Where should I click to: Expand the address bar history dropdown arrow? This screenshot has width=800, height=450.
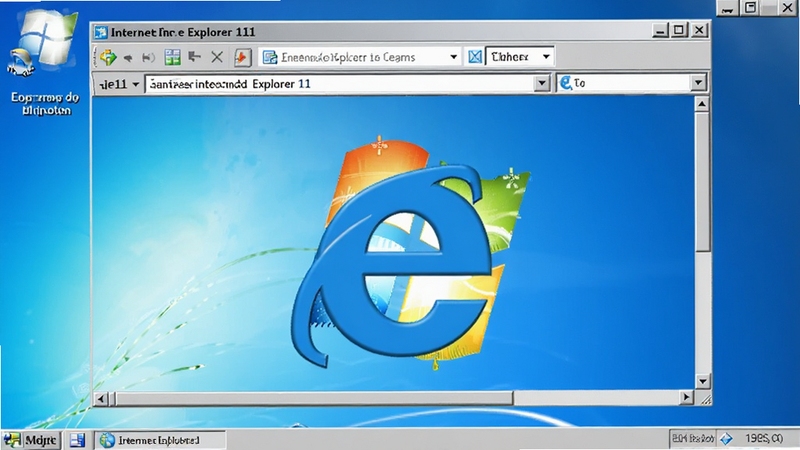(541, 83)
